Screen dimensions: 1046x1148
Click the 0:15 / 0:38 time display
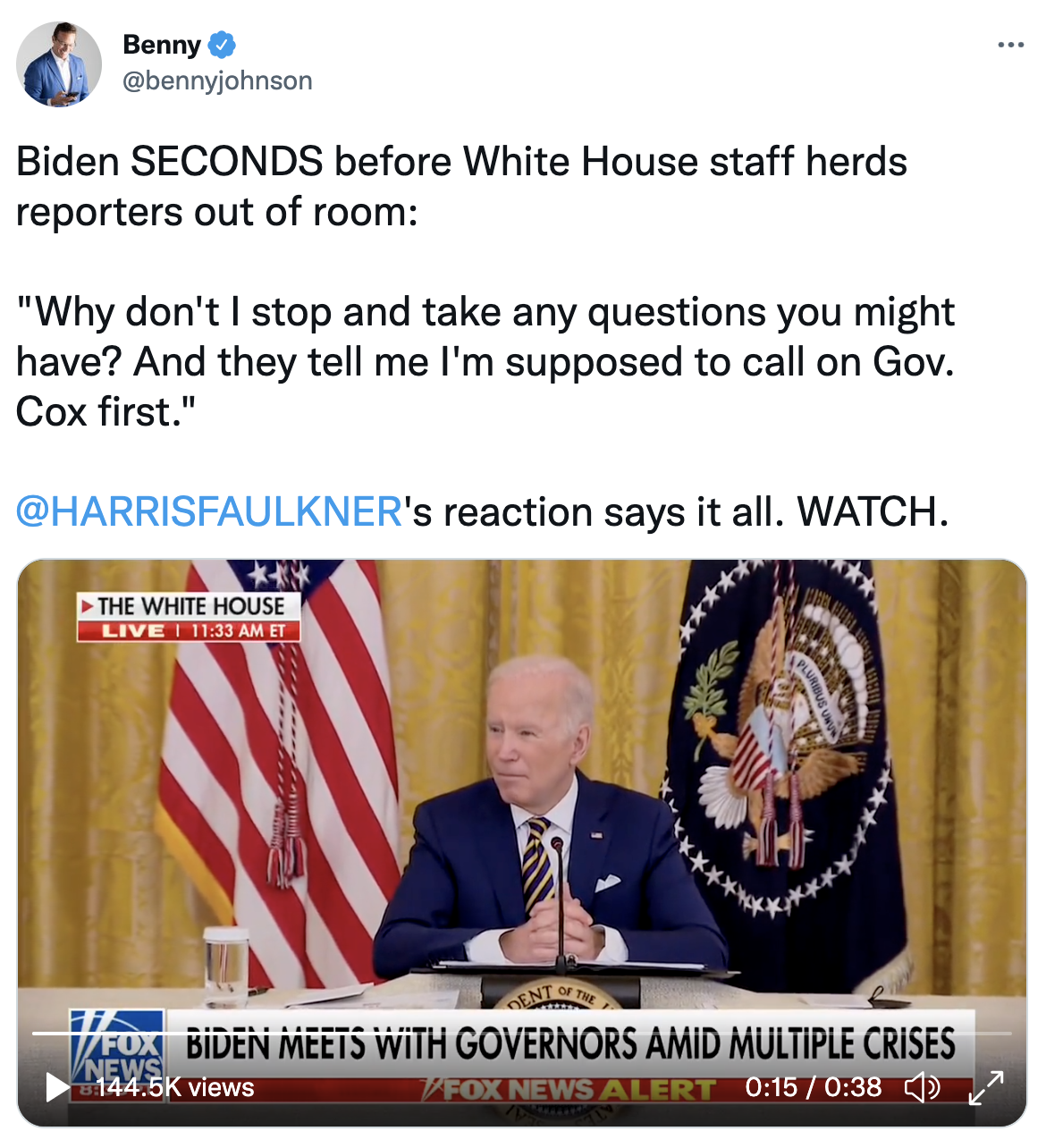(814, 1087)
